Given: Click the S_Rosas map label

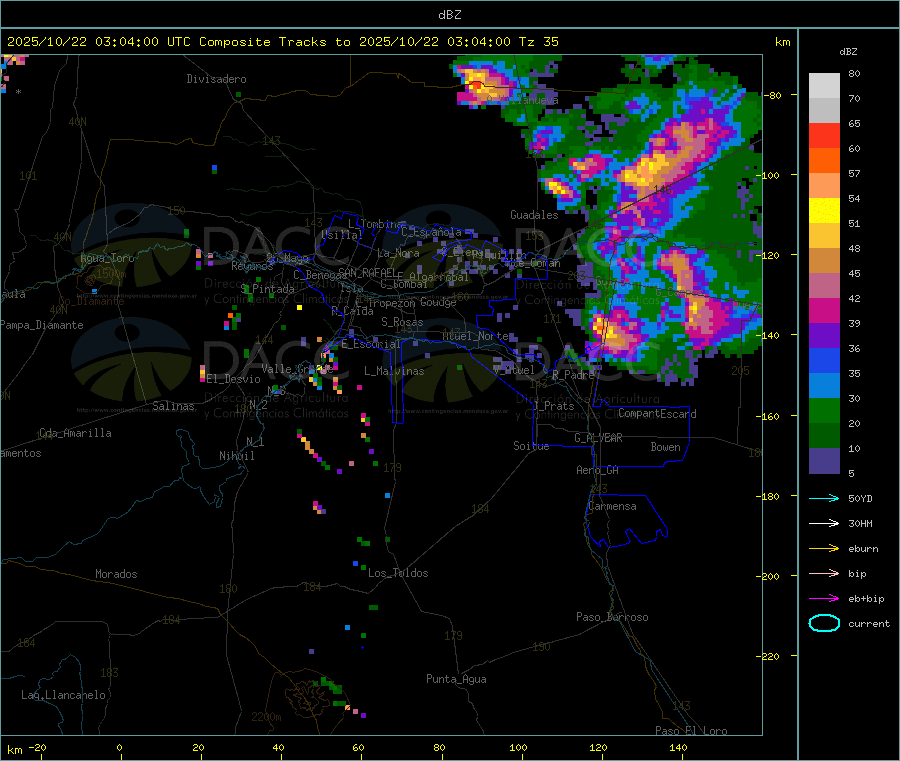Looking at the screenshot, I should (402, 323).
